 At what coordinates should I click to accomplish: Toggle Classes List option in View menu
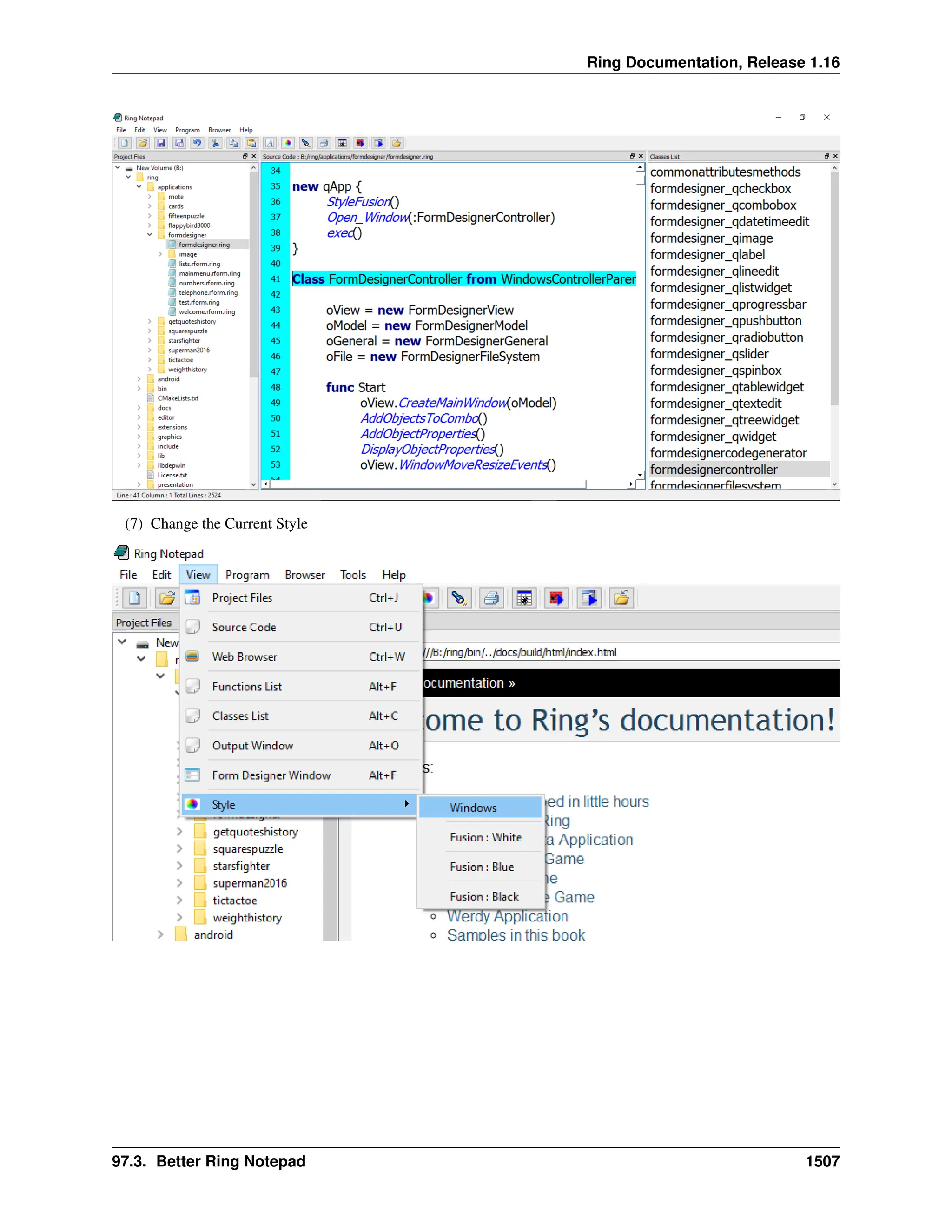(x=240, y=716)
